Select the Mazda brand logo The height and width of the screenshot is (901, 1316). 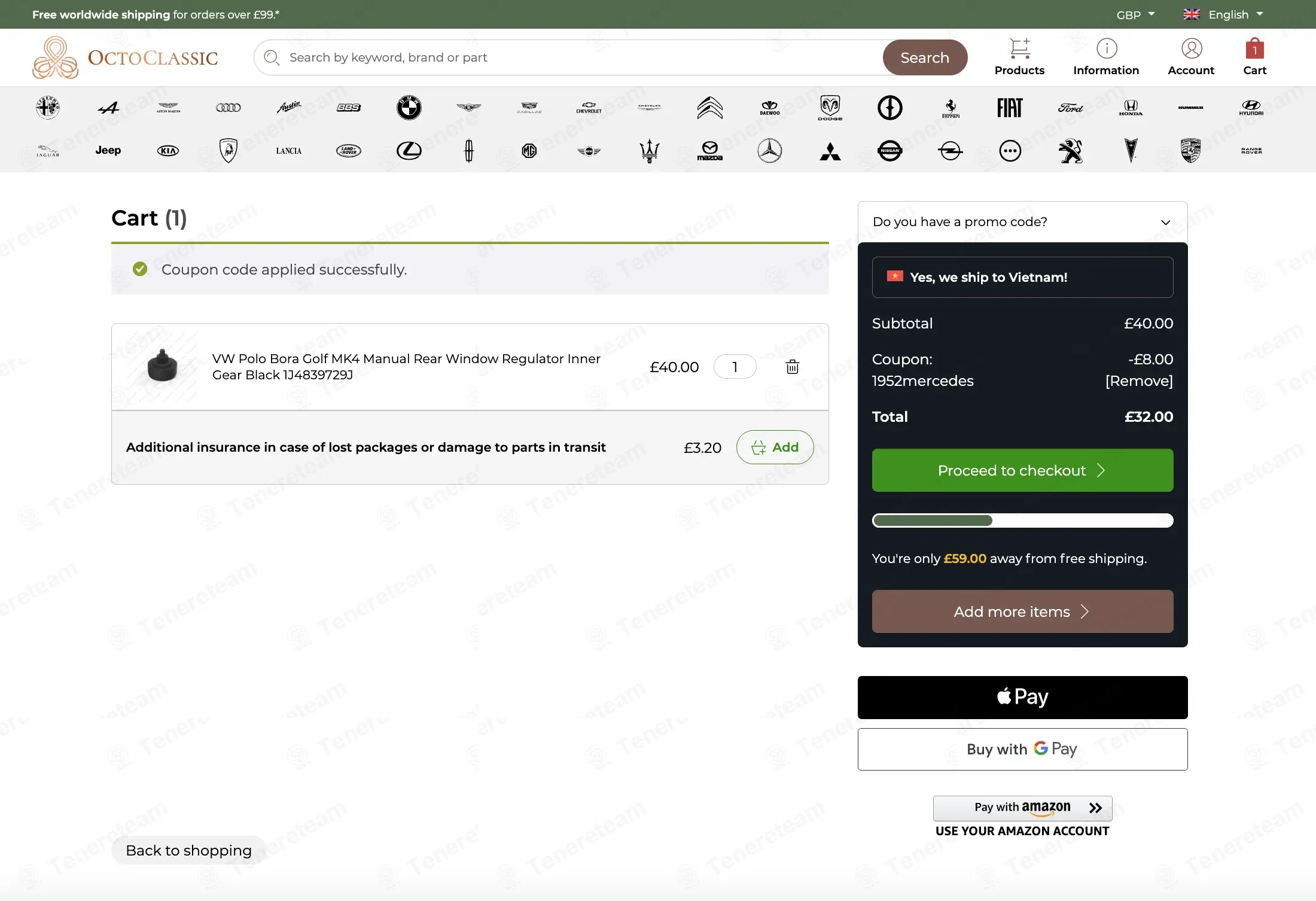(x=710, y=151)
